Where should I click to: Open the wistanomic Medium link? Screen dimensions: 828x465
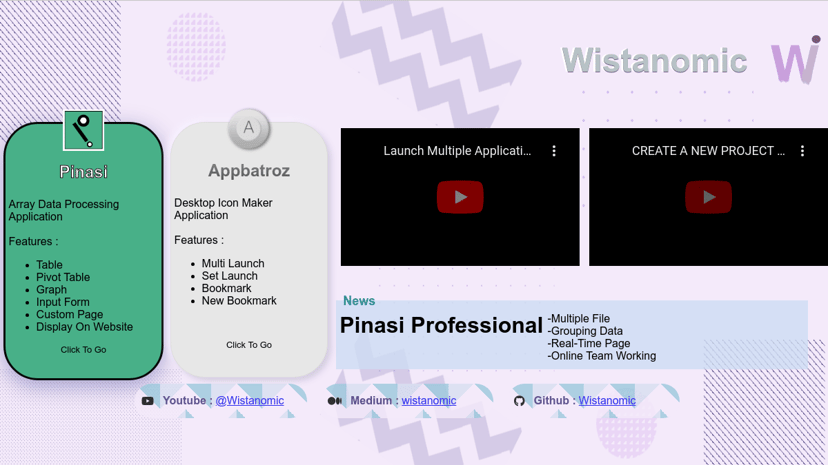pos(429,401)
